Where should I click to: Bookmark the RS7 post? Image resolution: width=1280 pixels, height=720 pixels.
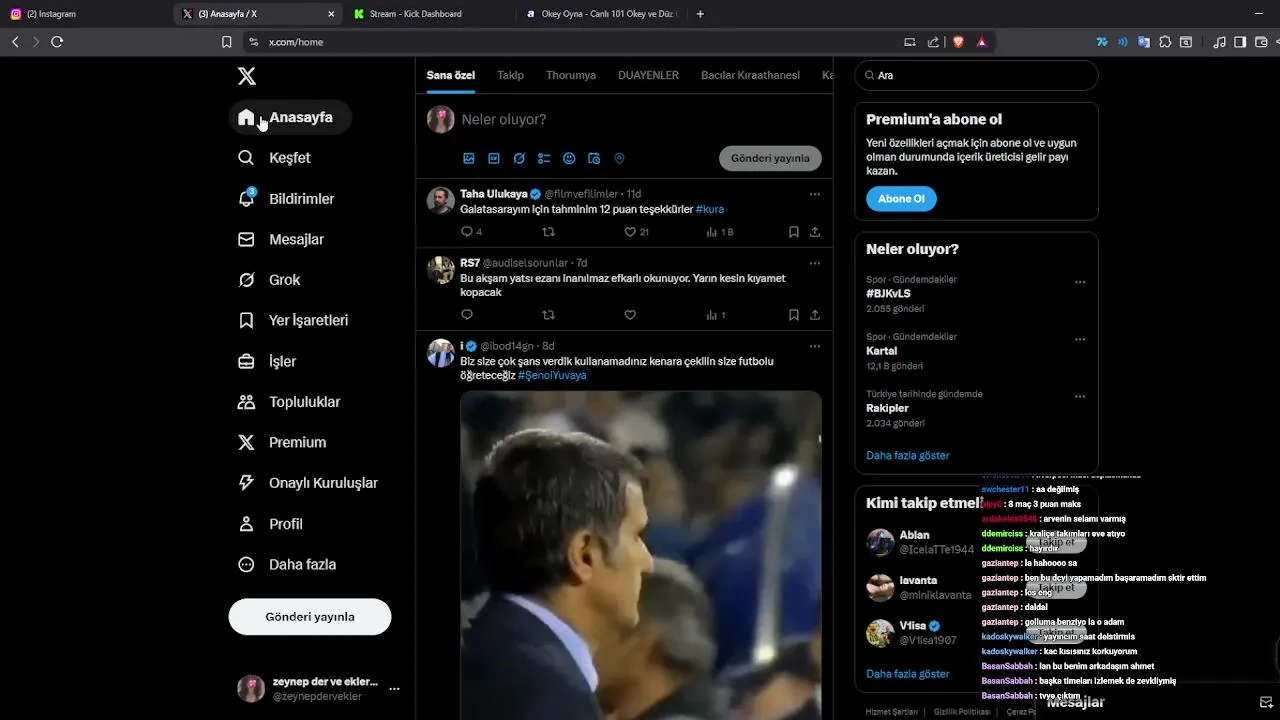794,315
